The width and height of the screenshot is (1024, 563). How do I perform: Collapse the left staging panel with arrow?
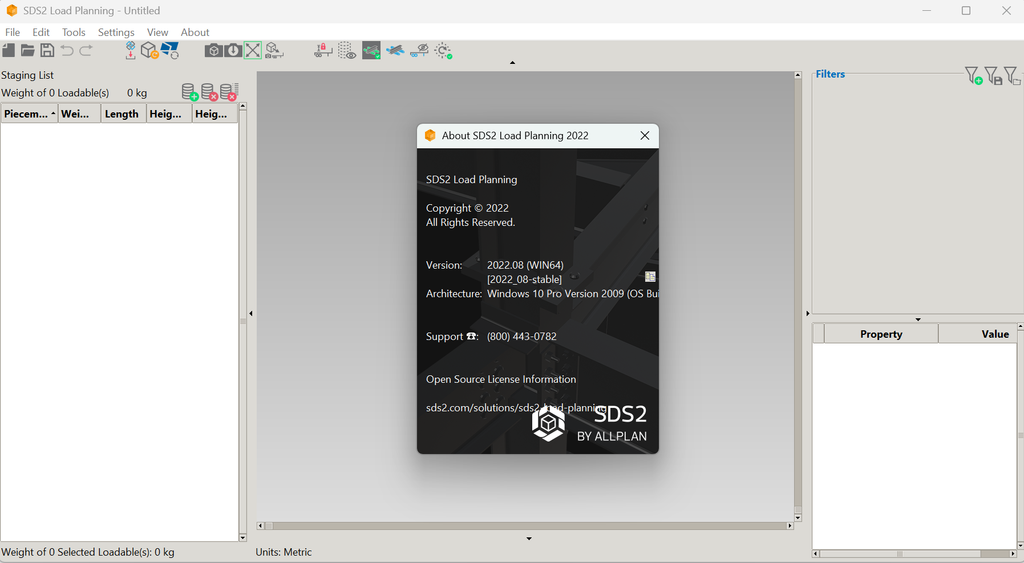251,314
